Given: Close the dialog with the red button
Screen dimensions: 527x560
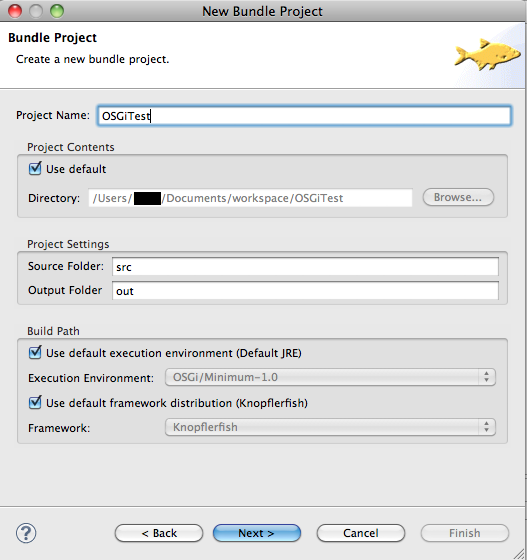Looking at the screenshot, I should (15, 11).
